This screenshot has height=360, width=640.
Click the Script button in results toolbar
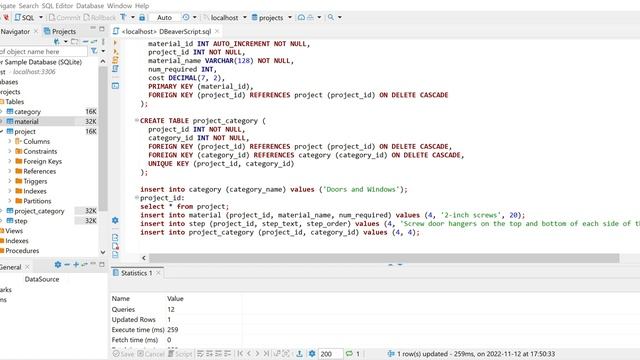click(180, 354)
